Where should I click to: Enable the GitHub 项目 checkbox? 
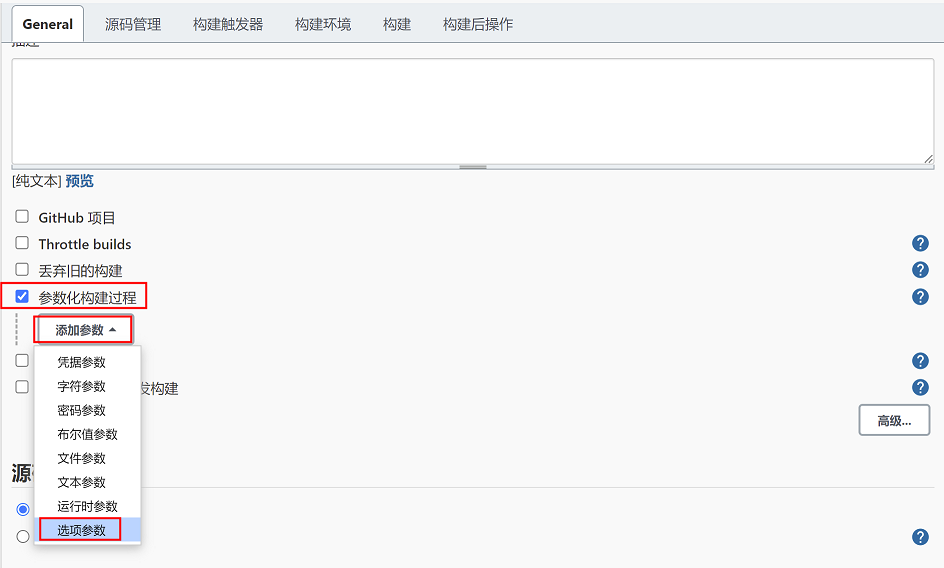[22, 217]
